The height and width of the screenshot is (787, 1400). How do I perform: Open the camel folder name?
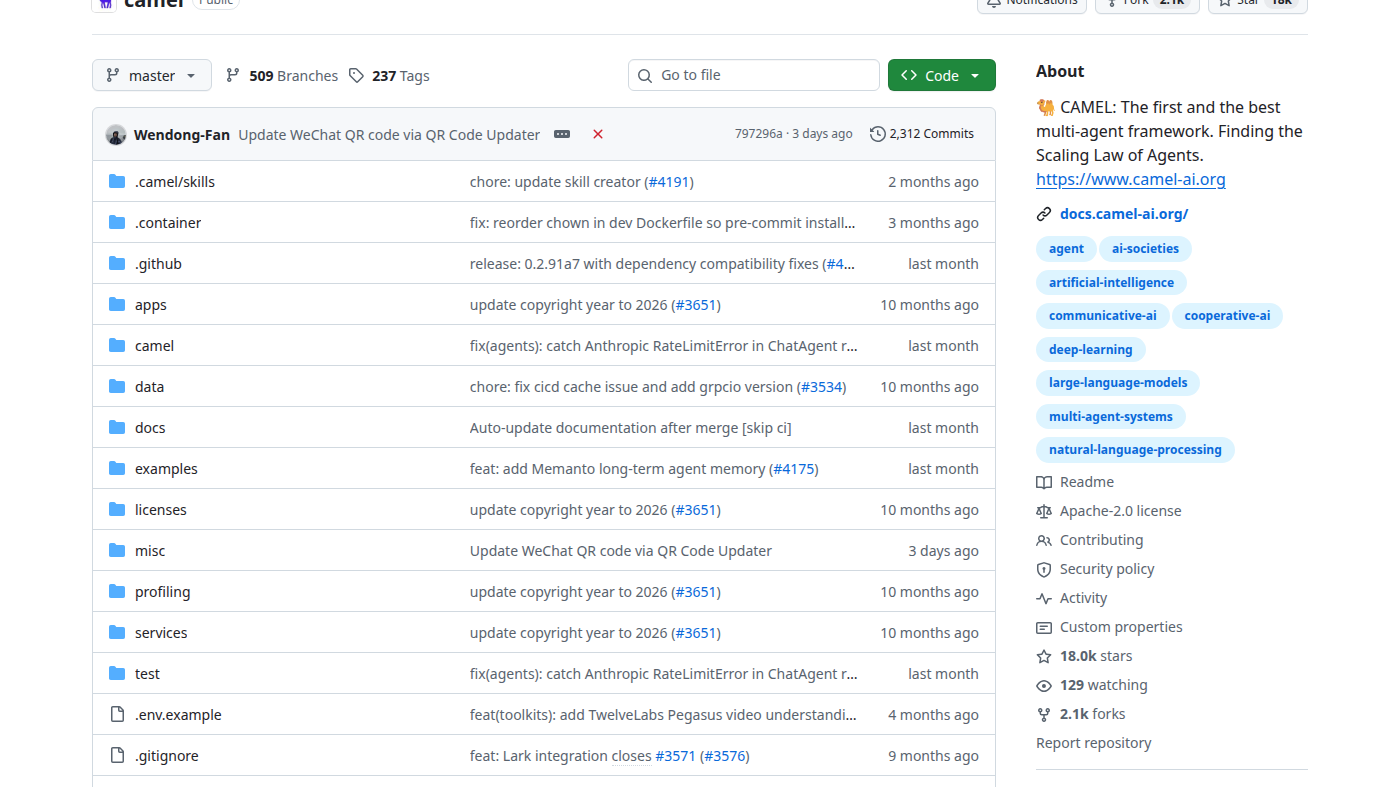pos(154,346)
